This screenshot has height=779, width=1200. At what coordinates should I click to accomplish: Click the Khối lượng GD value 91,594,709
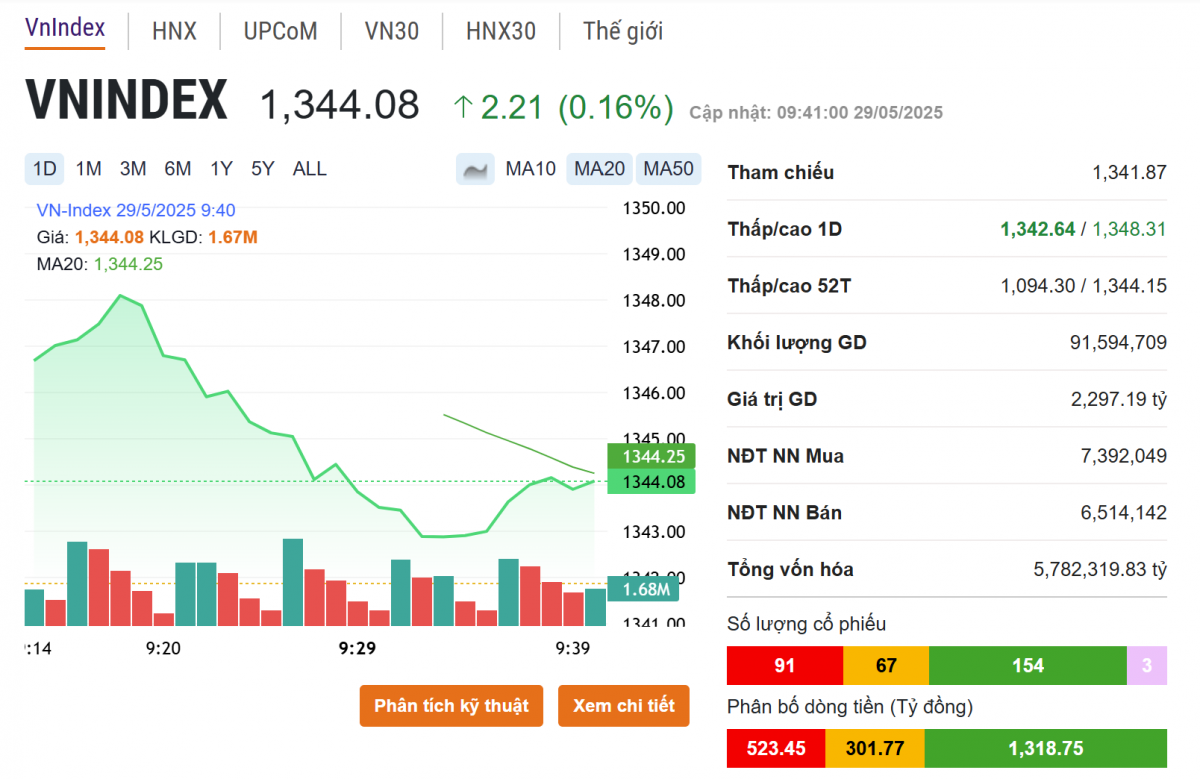click(x=1118, y=343)
